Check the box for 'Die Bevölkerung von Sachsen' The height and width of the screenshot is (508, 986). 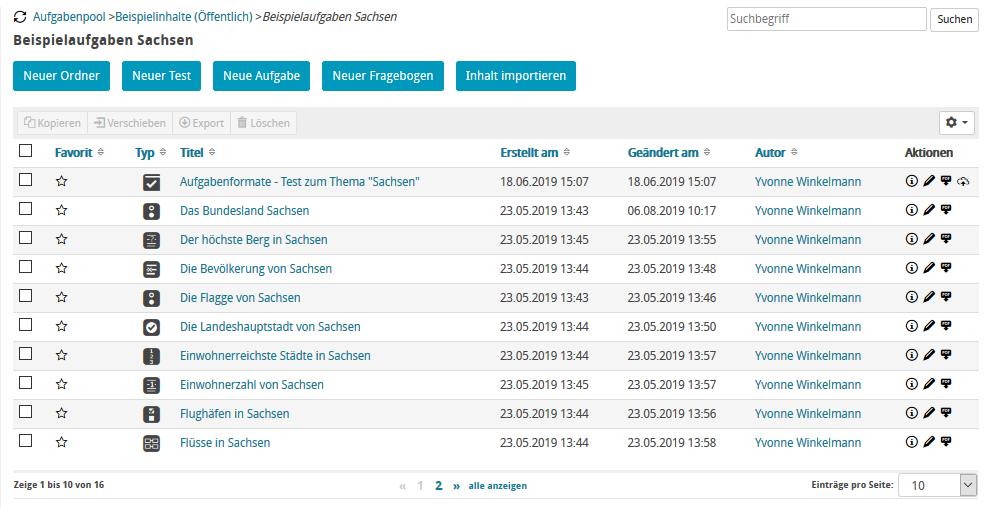click(26, 267)
